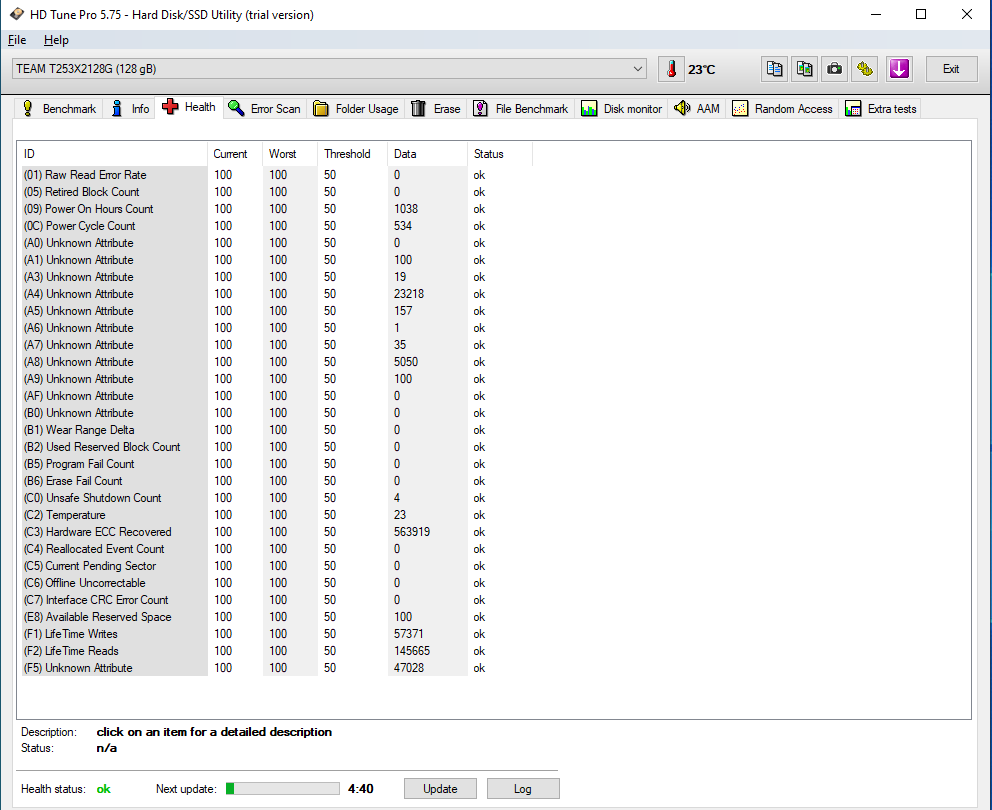Click the Log button
The height and width of the screenshot is (810, 992).
(523, 788)
